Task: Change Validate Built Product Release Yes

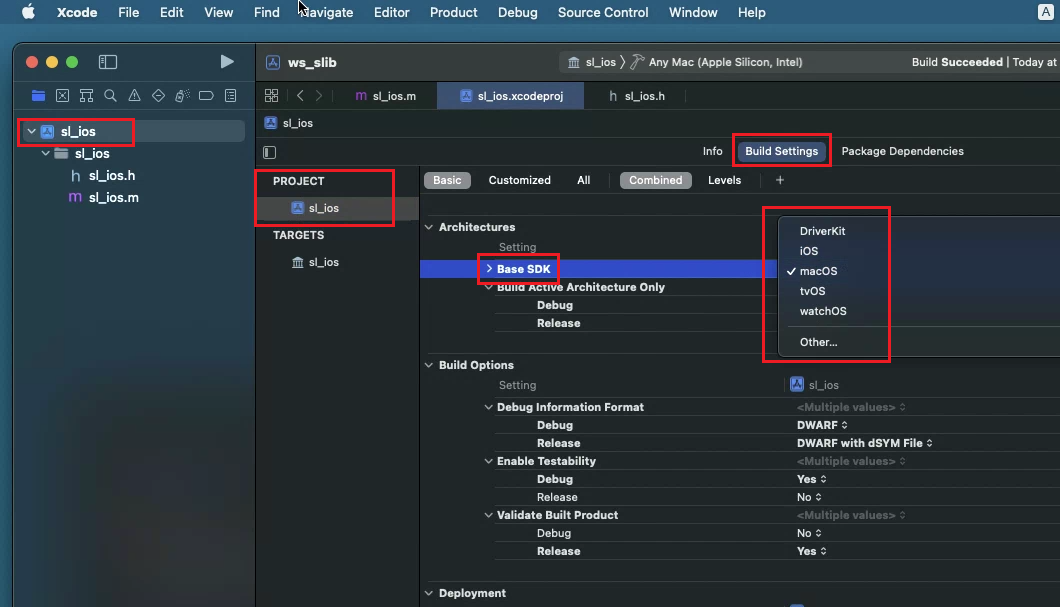Action: click(811, 551)
